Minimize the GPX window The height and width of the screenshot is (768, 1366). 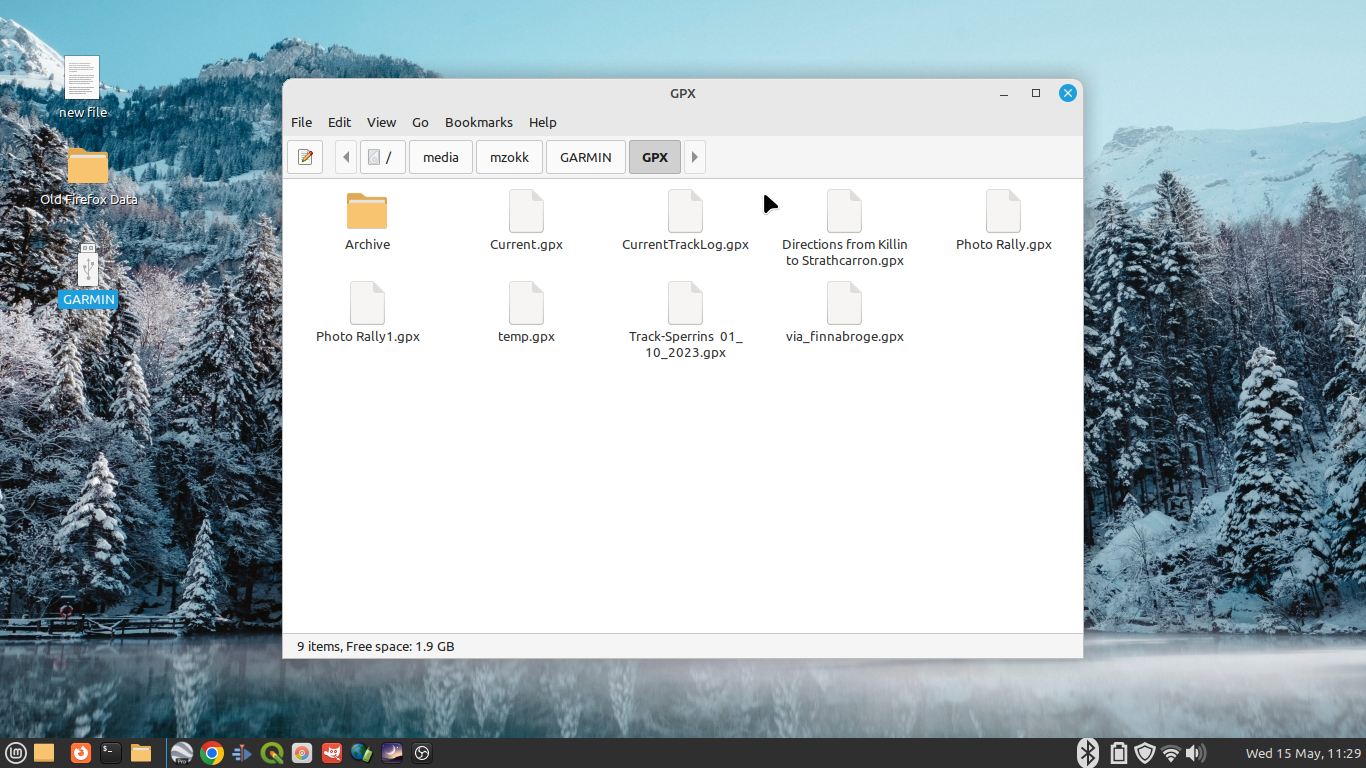pos(1004,93)
